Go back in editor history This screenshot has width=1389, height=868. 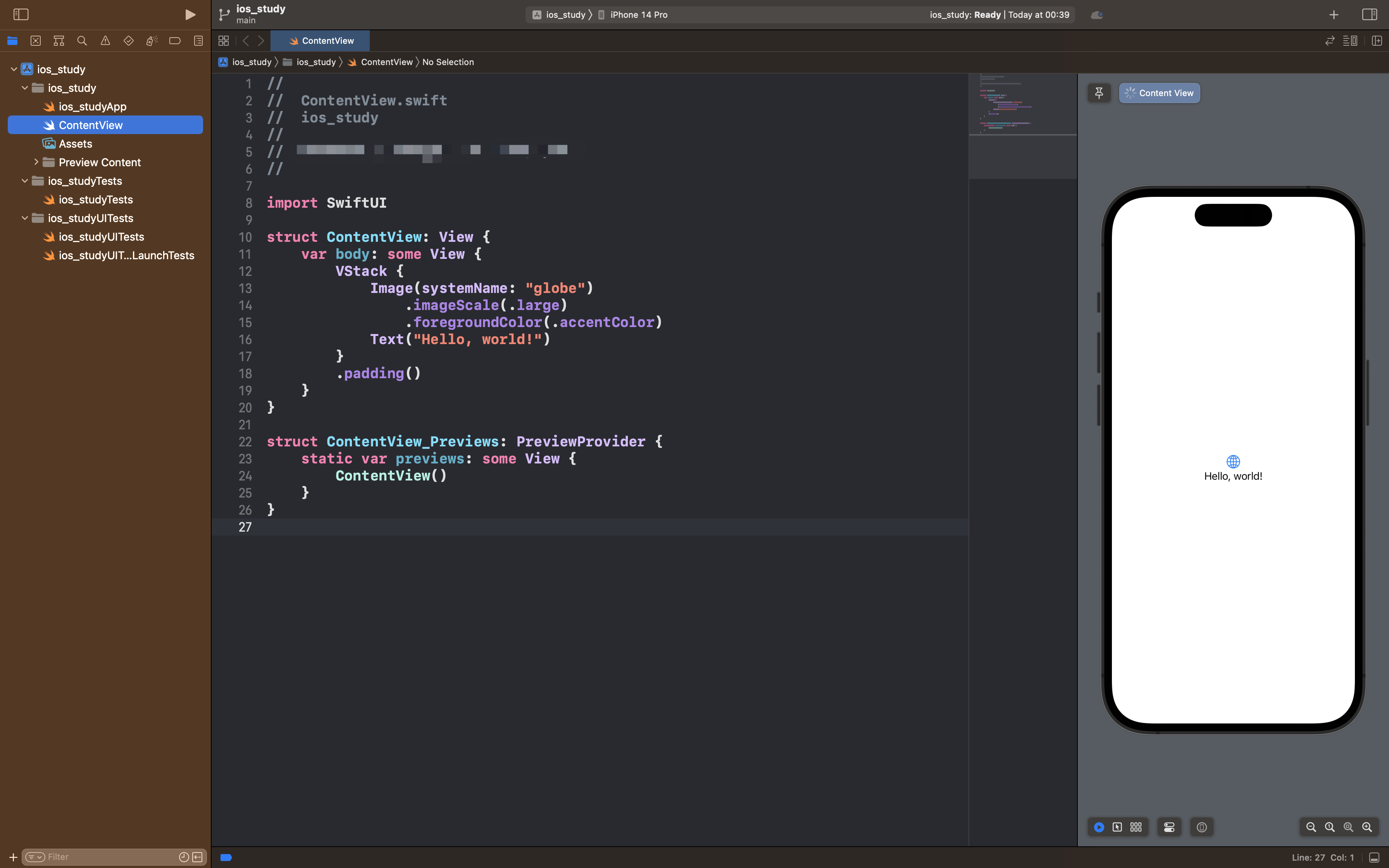coord(246,41)
